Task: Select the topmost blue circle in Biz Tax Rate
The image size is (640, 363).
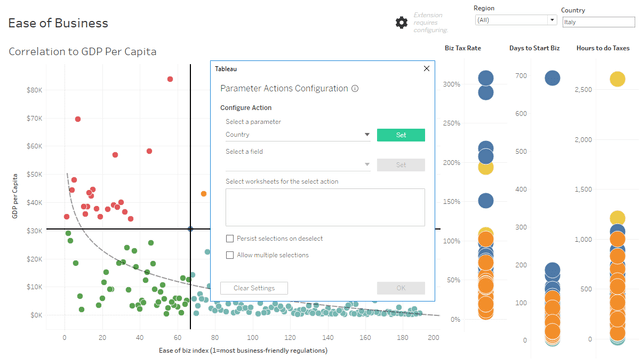Action: point(486,78)
